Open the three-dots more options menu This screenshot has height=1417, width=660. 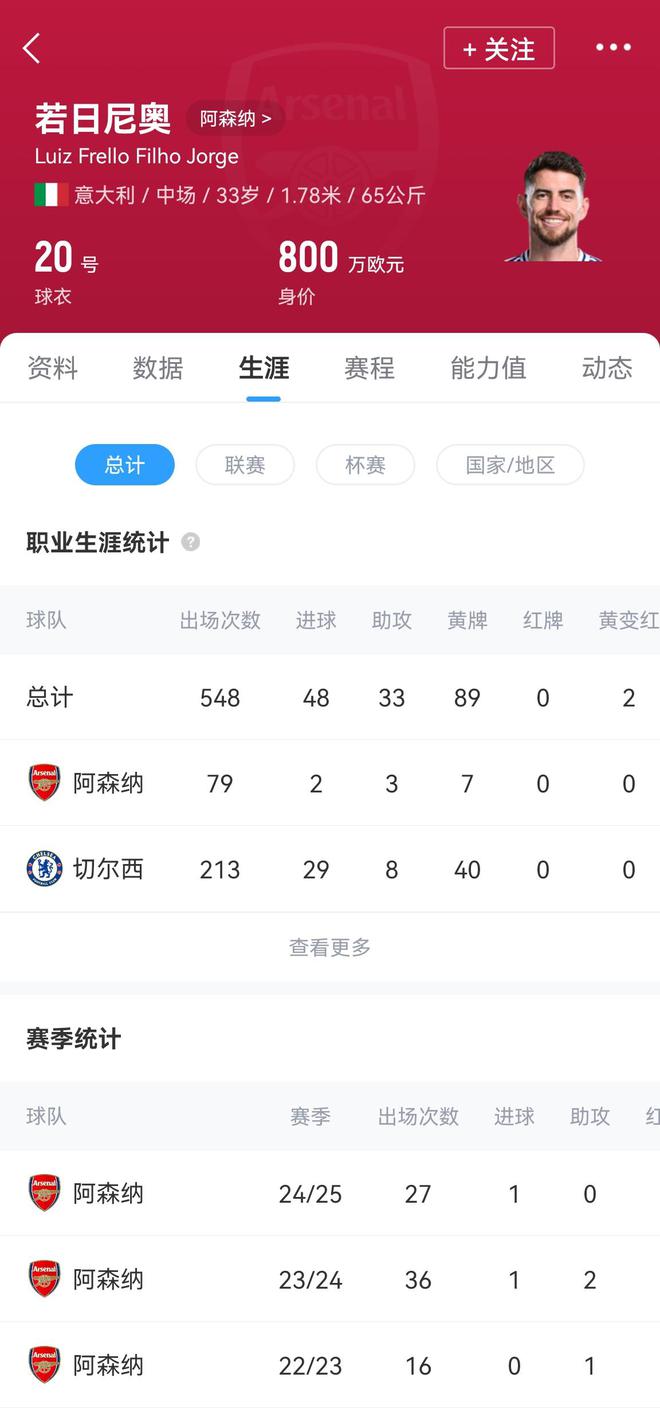tap(613, 48)
